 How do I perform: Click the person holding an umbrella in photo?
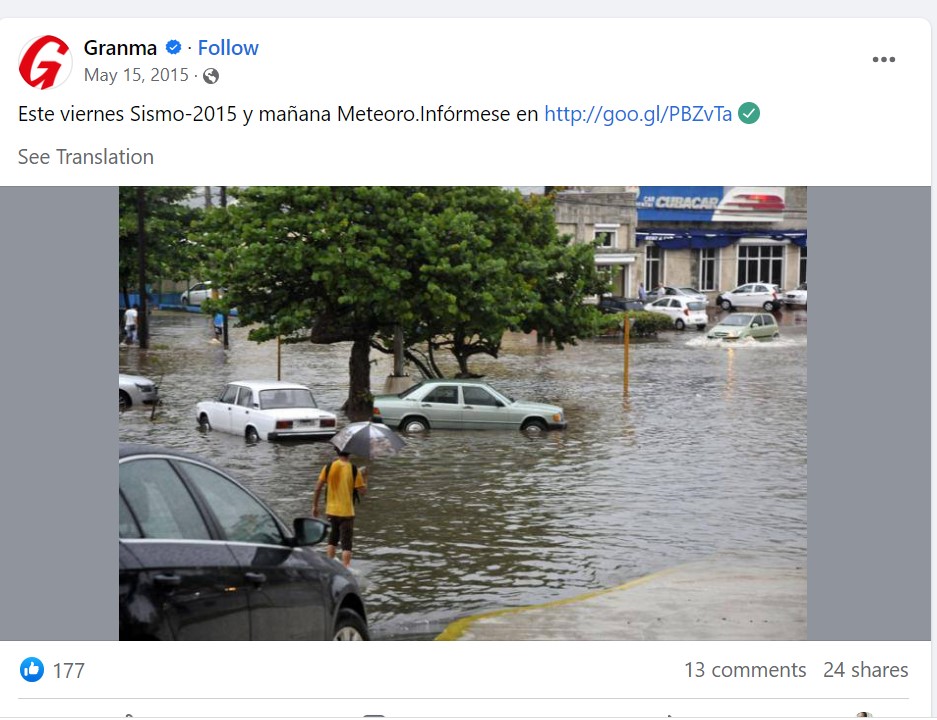(341, 495)
